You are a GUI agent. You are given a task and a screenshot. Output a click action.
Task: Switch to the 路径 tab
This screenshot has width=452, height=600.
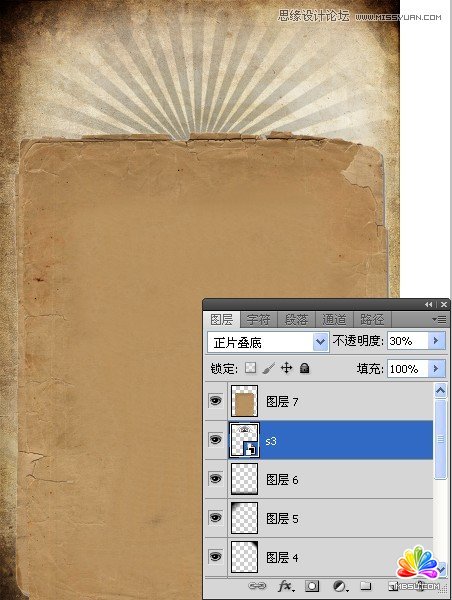372,319
